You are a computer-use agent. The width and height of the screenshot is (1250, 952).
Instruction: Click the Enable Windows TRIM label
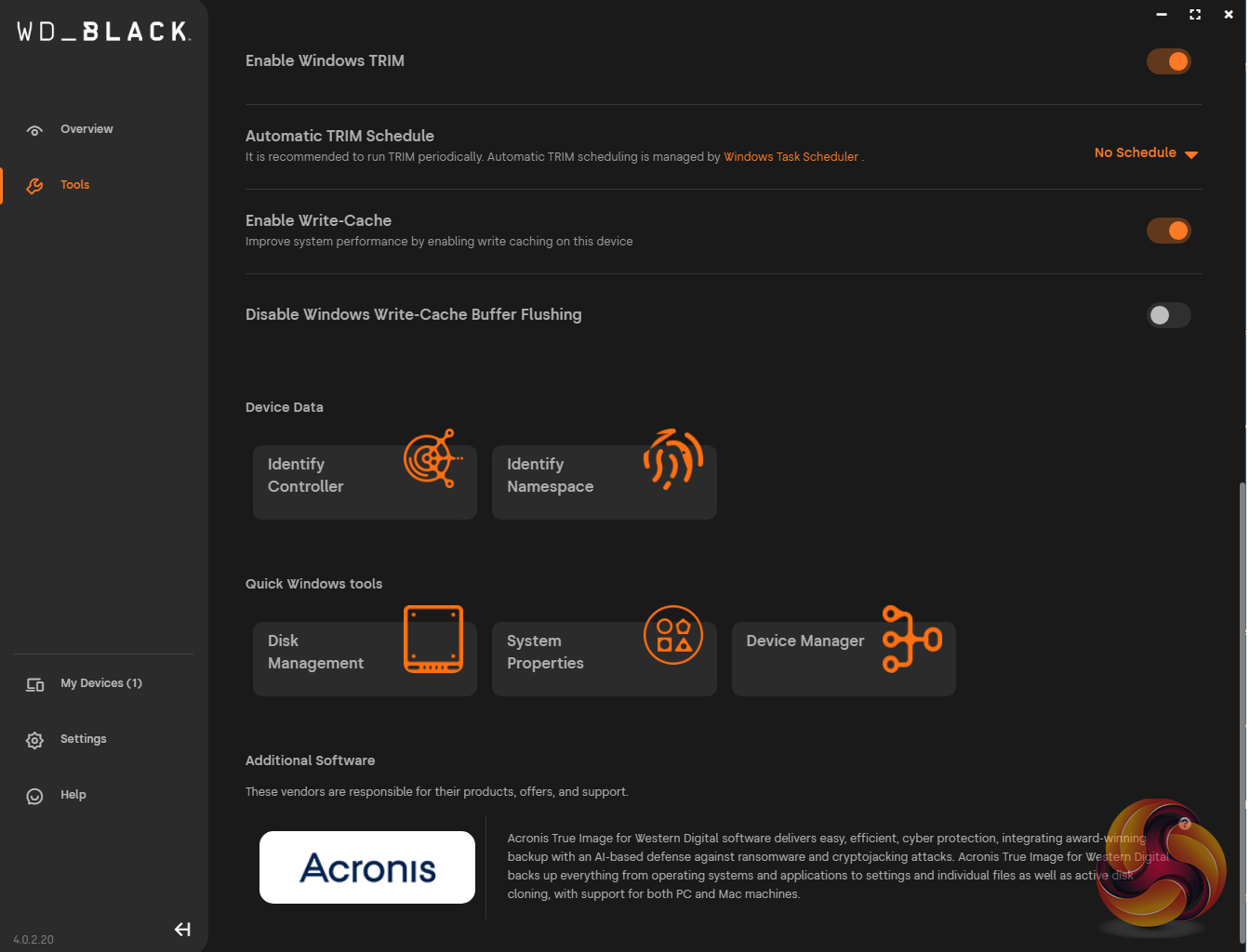[x=325, y=60]
